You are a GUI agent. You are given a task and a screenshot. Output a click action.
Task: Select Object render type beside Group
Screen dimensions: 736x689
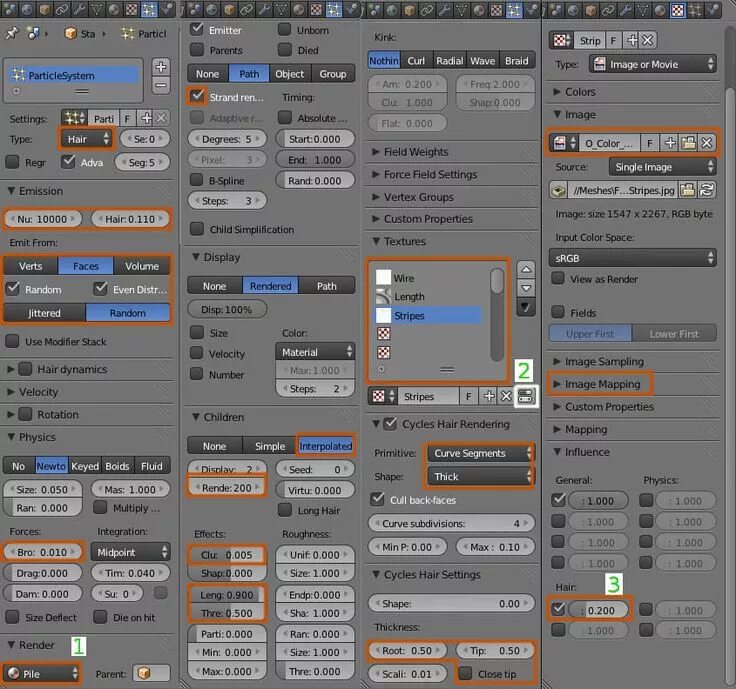pos(290,74)
